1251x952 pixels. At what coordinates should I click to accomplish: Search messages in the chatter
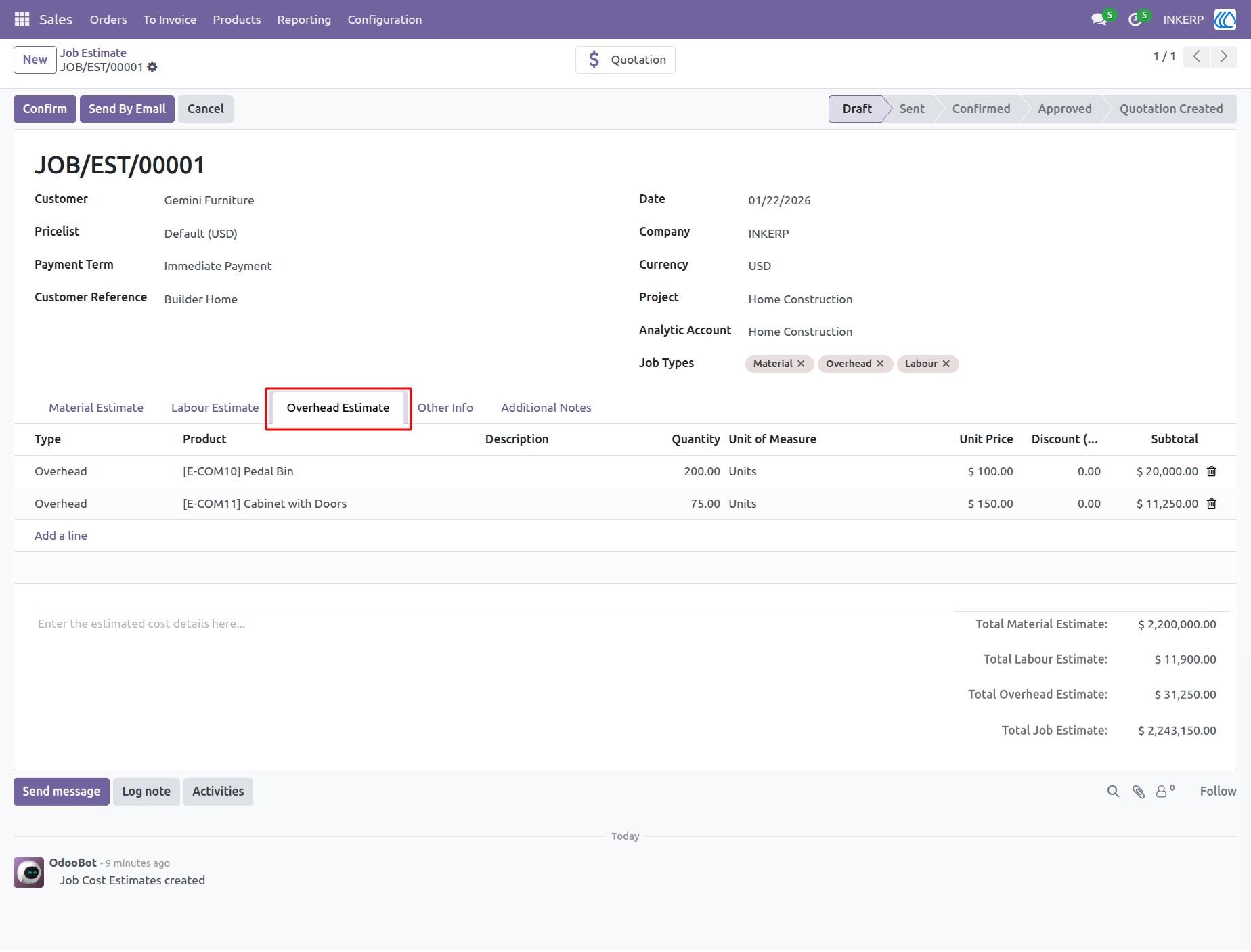pyautogui.click(x=1113, y=792)
